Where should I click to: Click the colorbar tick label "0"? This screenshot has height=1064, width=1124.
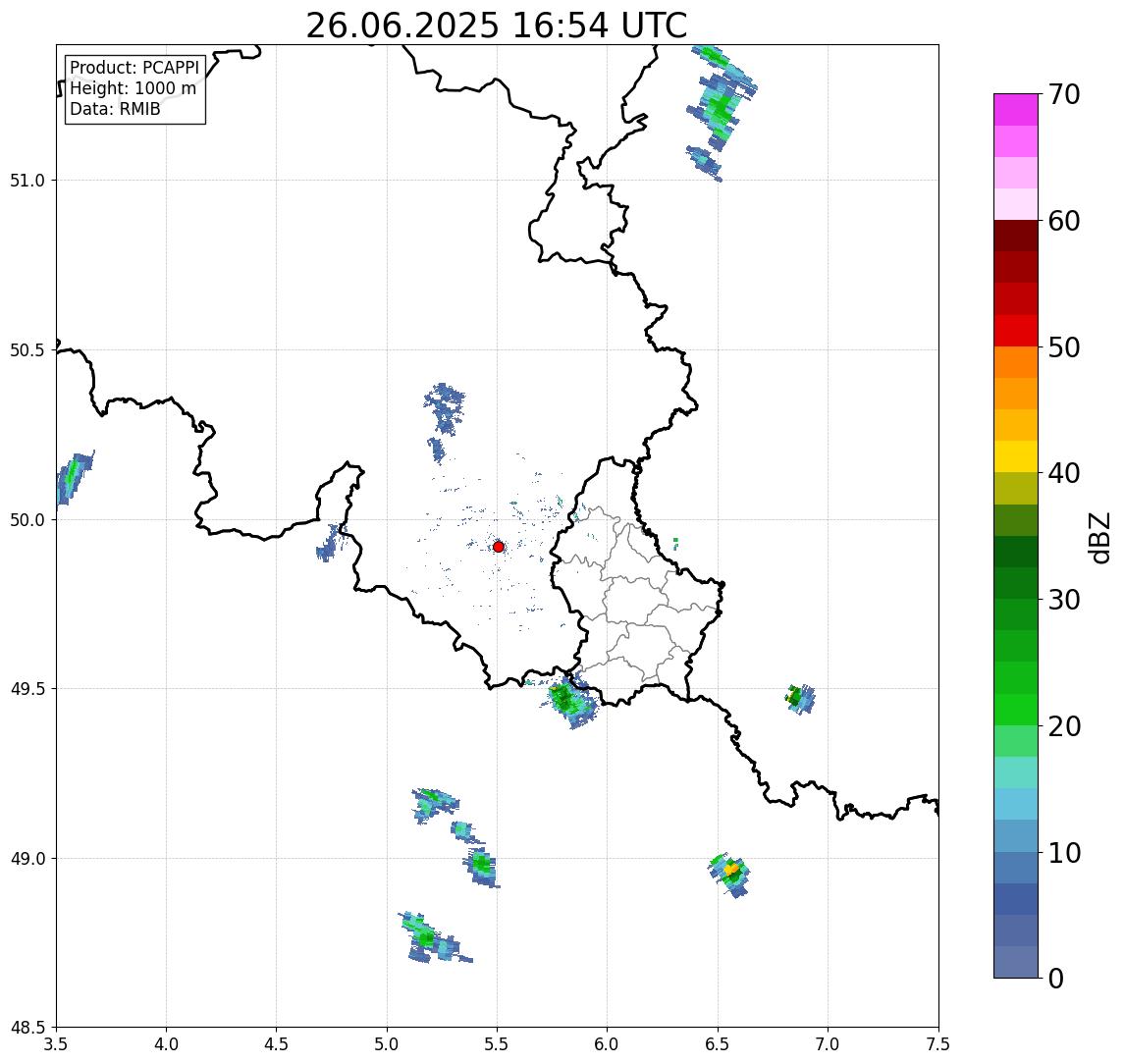pos(1056,978)
